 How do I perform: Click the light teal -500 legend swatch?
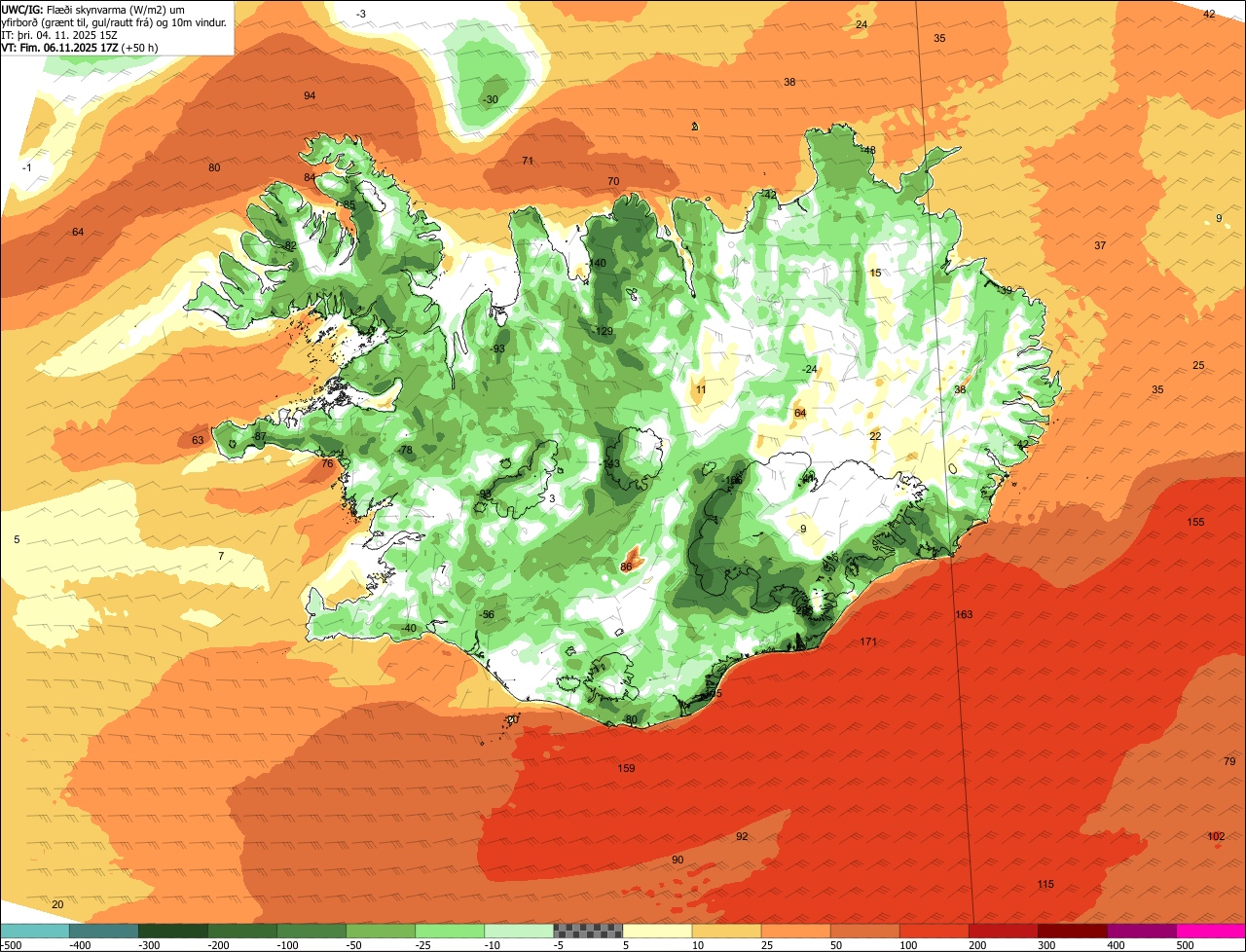pos(35,932)
